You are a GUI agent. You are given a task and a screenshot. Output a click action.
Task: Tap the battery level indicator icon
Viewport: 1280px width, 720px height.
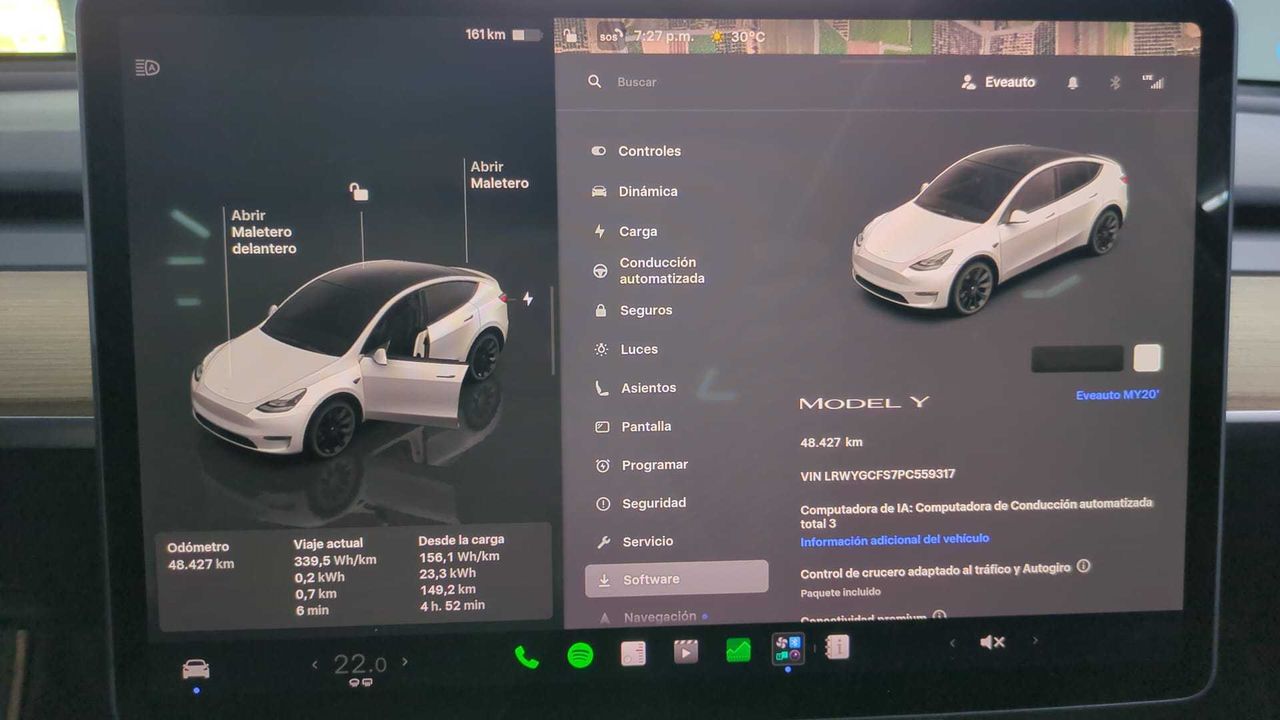pyautogui.click(x=526, y=35)
